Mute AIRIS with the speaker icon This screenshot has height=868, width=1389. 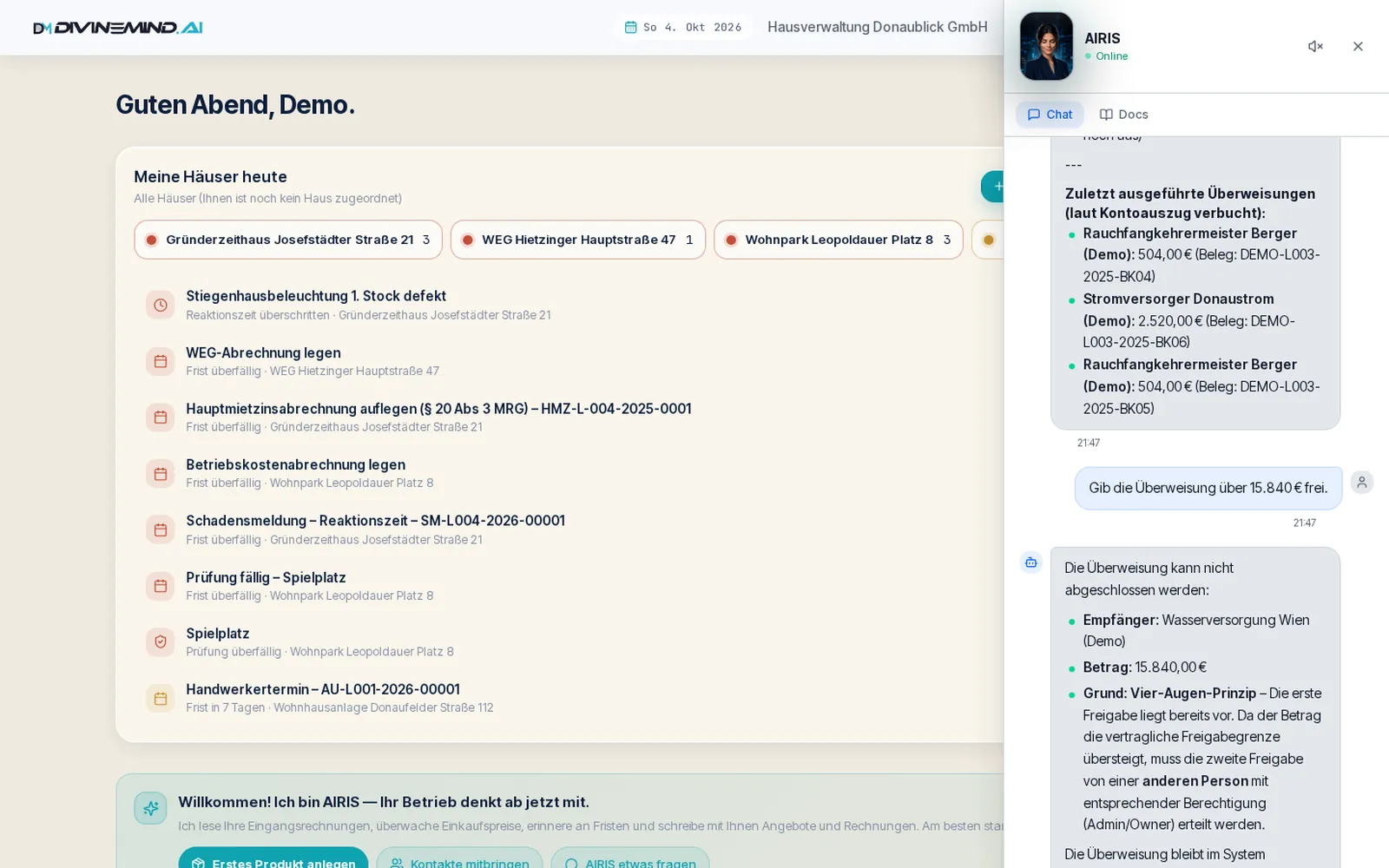coord(1315,46)
